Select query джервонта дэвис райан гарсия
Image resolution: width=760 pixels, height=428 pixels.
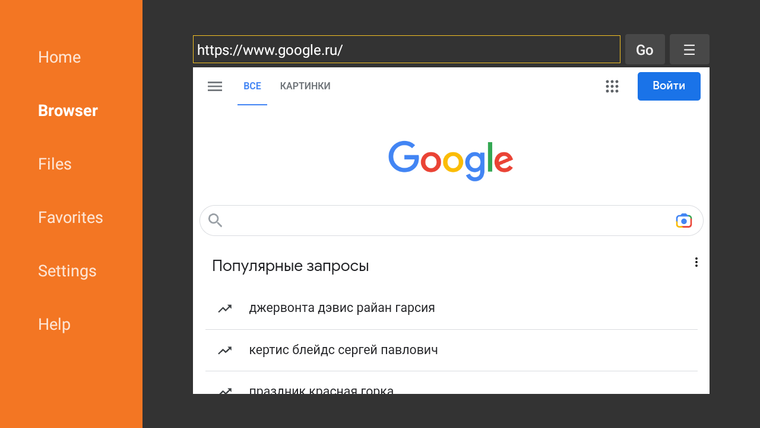342,308
